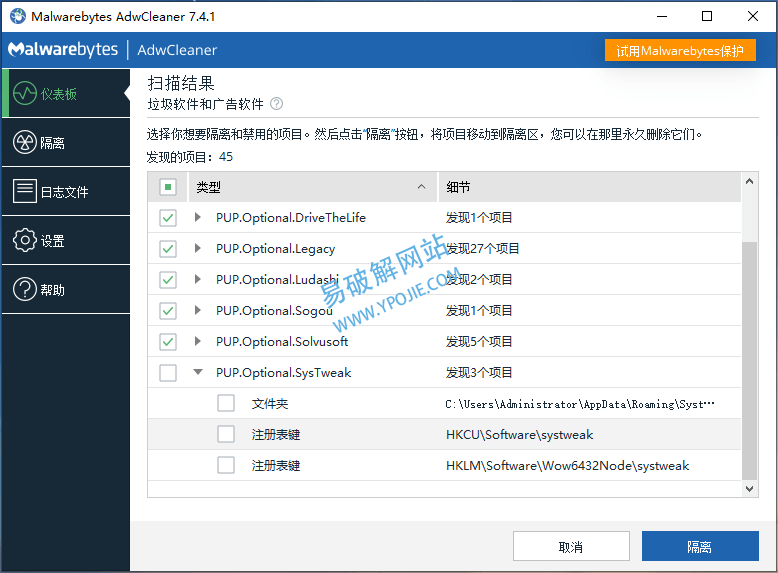778x573 pixels.
Task: Click the 发现3个项目 detail cell
Action: point(479,373)
